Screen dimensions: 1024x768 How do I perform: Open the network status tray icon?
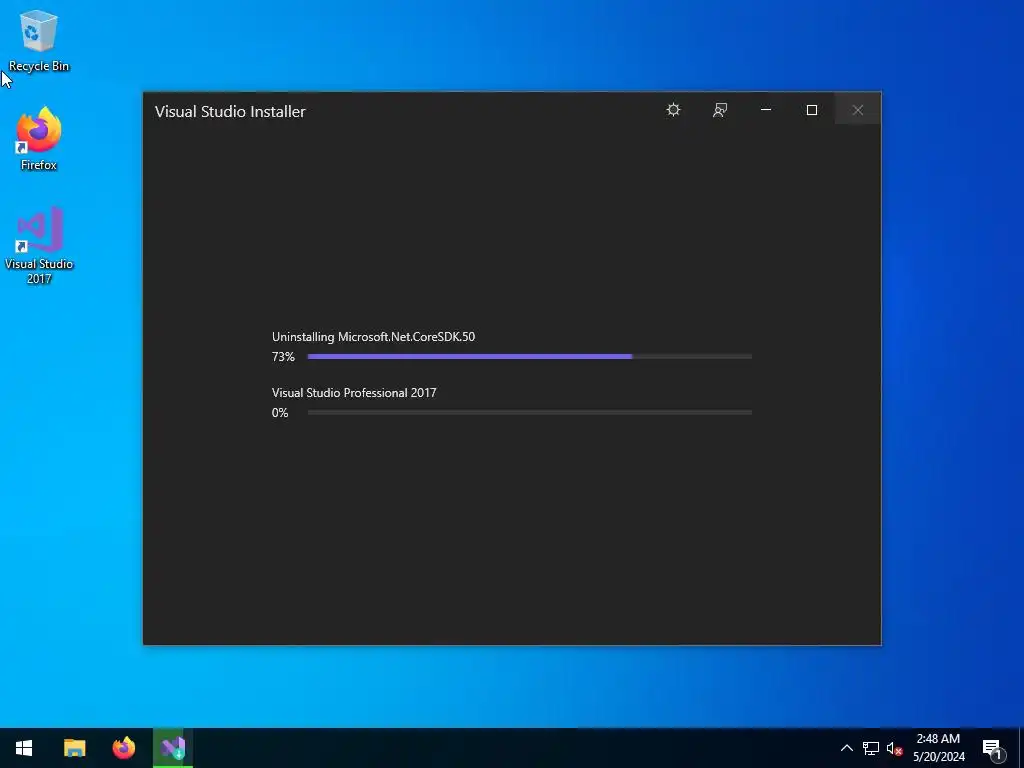pos(871,748)
